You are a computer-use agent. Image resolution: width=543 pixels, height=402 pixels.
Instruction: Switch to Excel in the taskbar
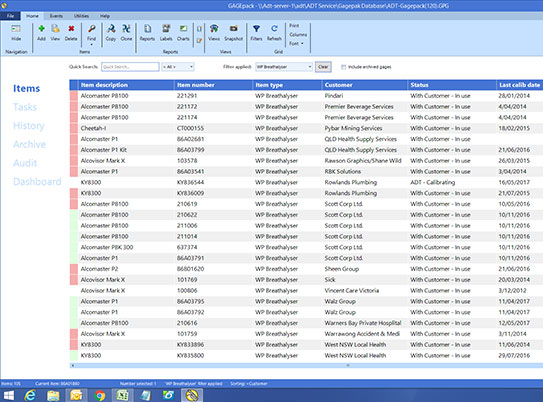coord(122,395)
